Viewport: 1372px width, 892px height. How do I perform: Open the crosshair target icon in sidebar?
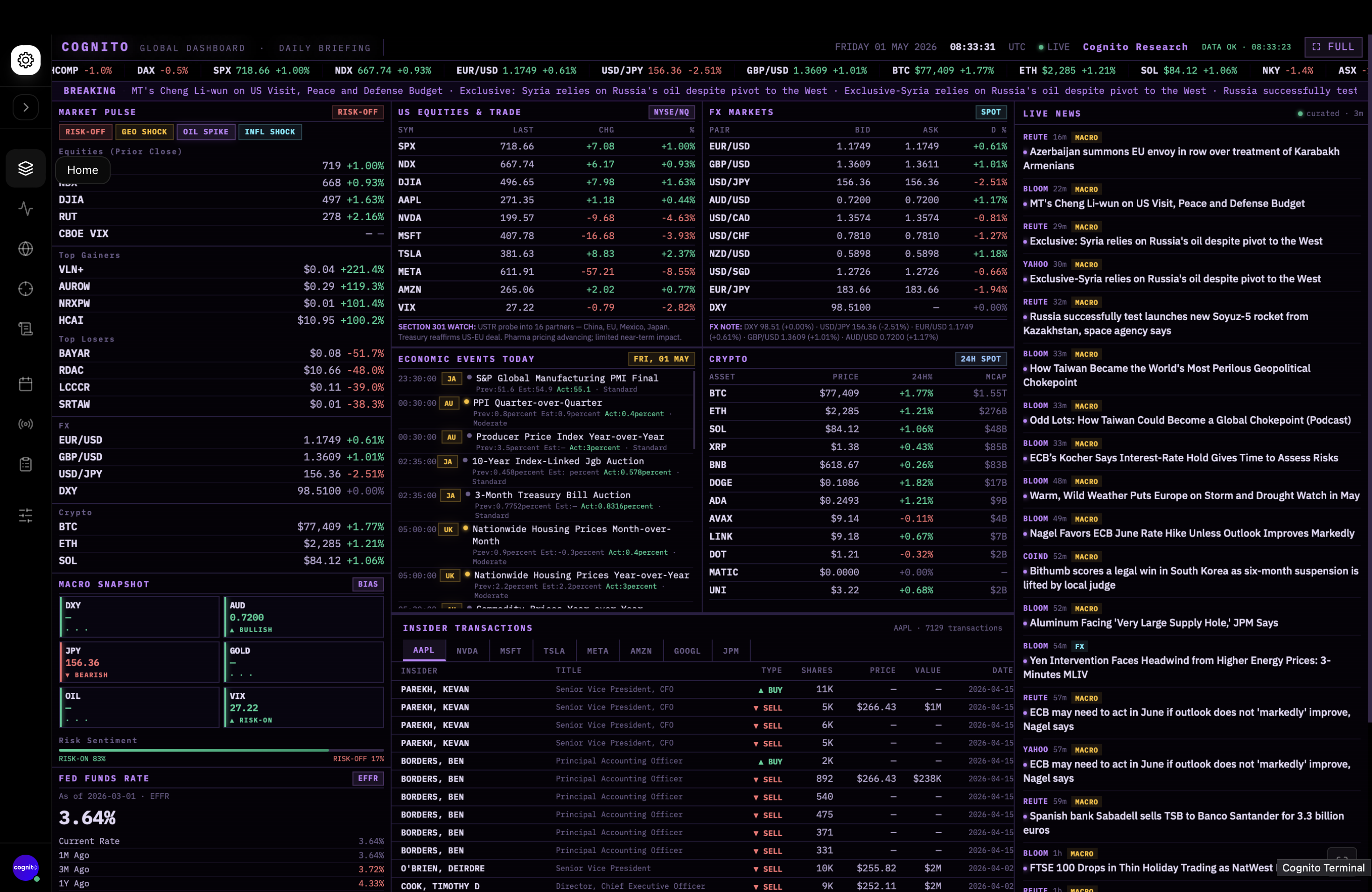pyautogui.click(x=25, y=289)
